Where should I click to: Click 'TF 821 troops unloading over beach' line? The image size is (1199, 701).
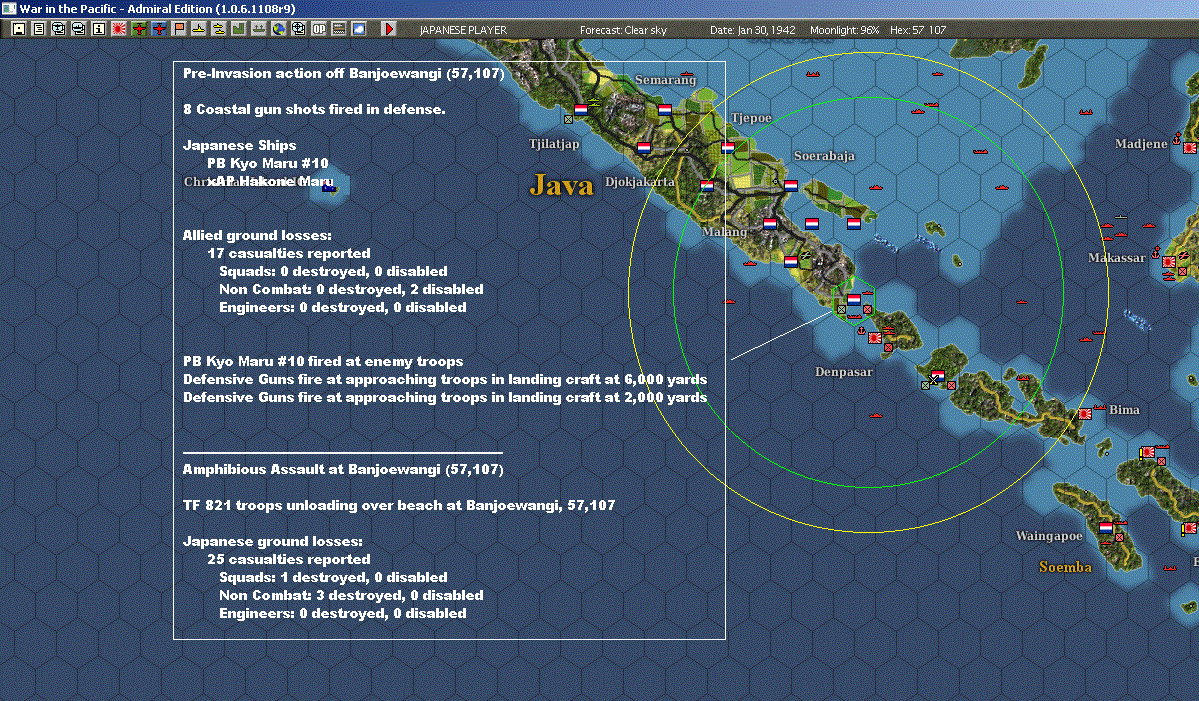coord(398,505)
